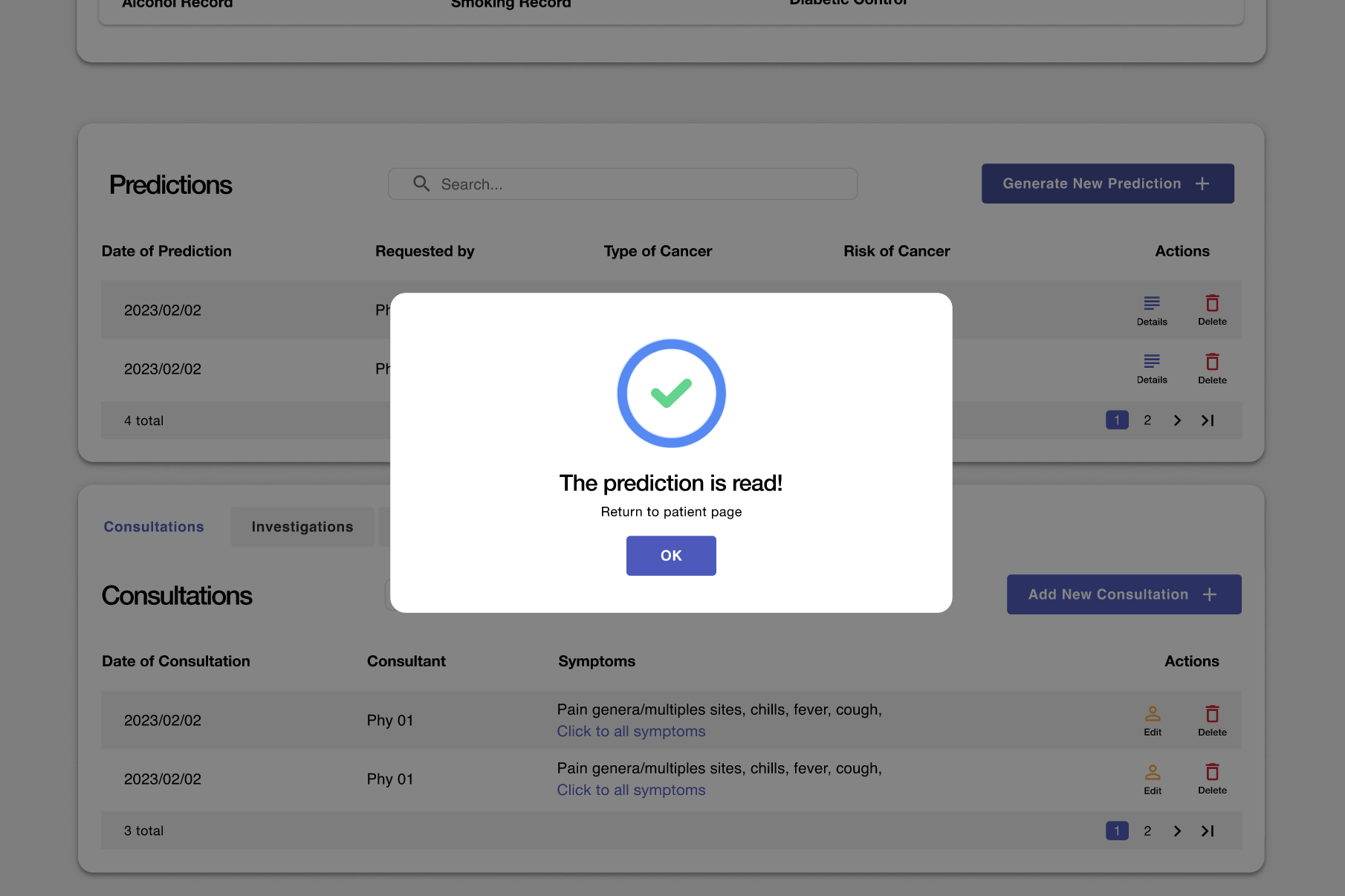Open all symptoms link in first consultation

(x=631, y=731)
